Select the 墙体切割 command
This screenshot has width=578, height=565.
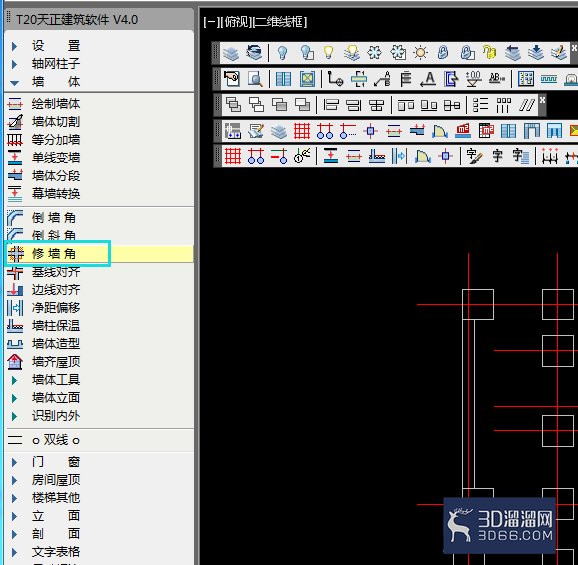56,122
